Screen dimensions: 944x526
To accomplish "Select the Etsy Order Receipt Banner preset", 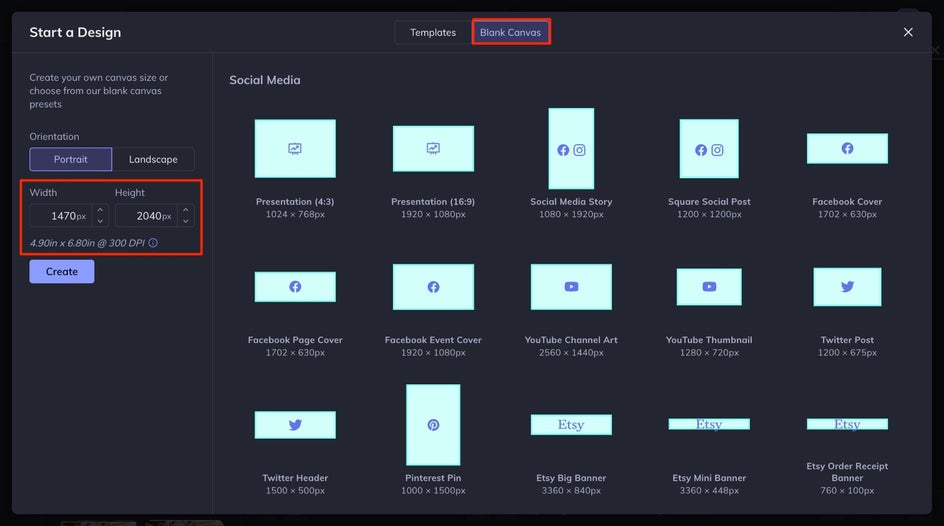I will coord(847,424).
